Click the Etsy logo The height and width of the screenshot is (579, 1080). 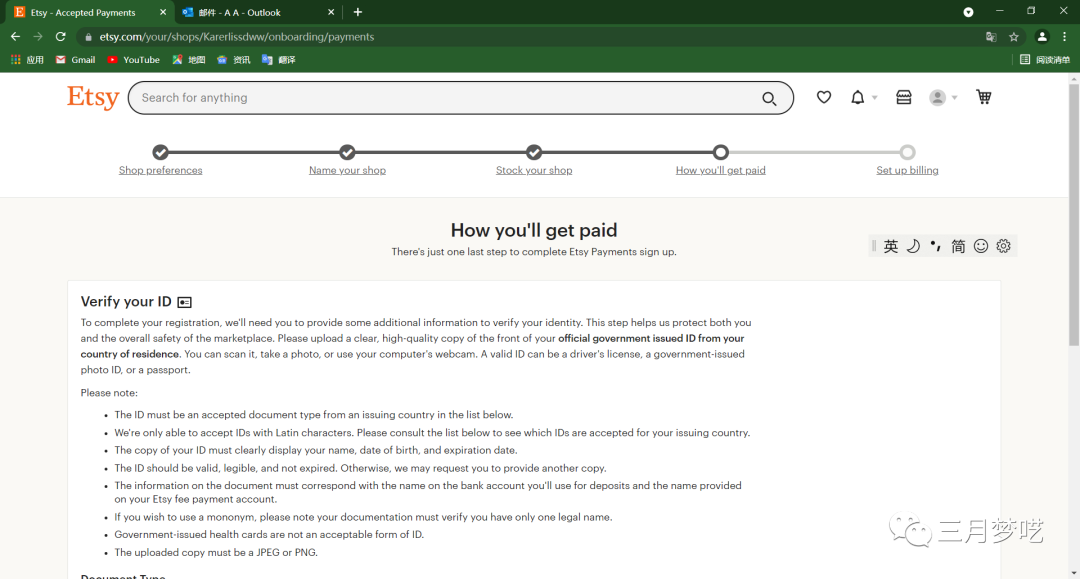pos(93,97)
